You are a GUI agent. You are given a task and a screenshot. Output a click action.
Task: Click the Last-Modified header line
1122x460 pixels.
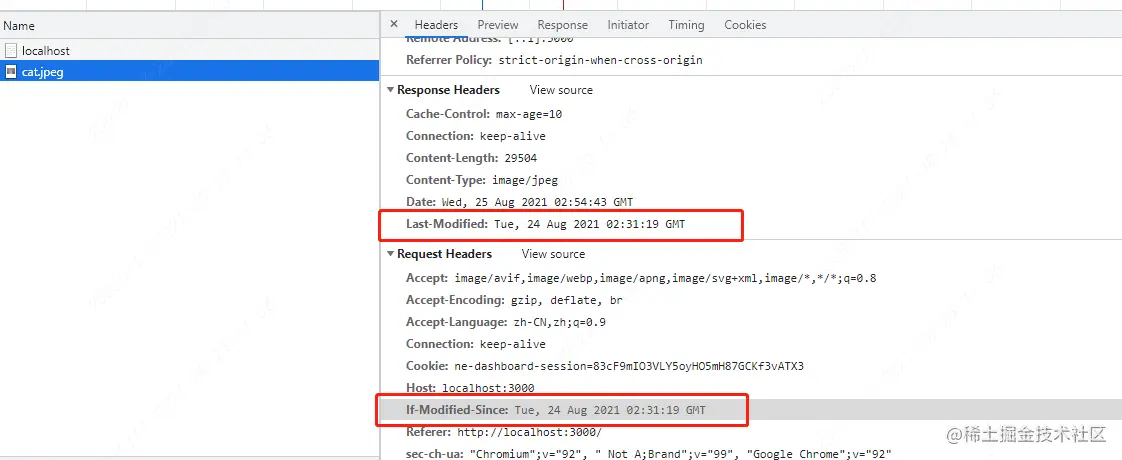[x=545, y=224]
